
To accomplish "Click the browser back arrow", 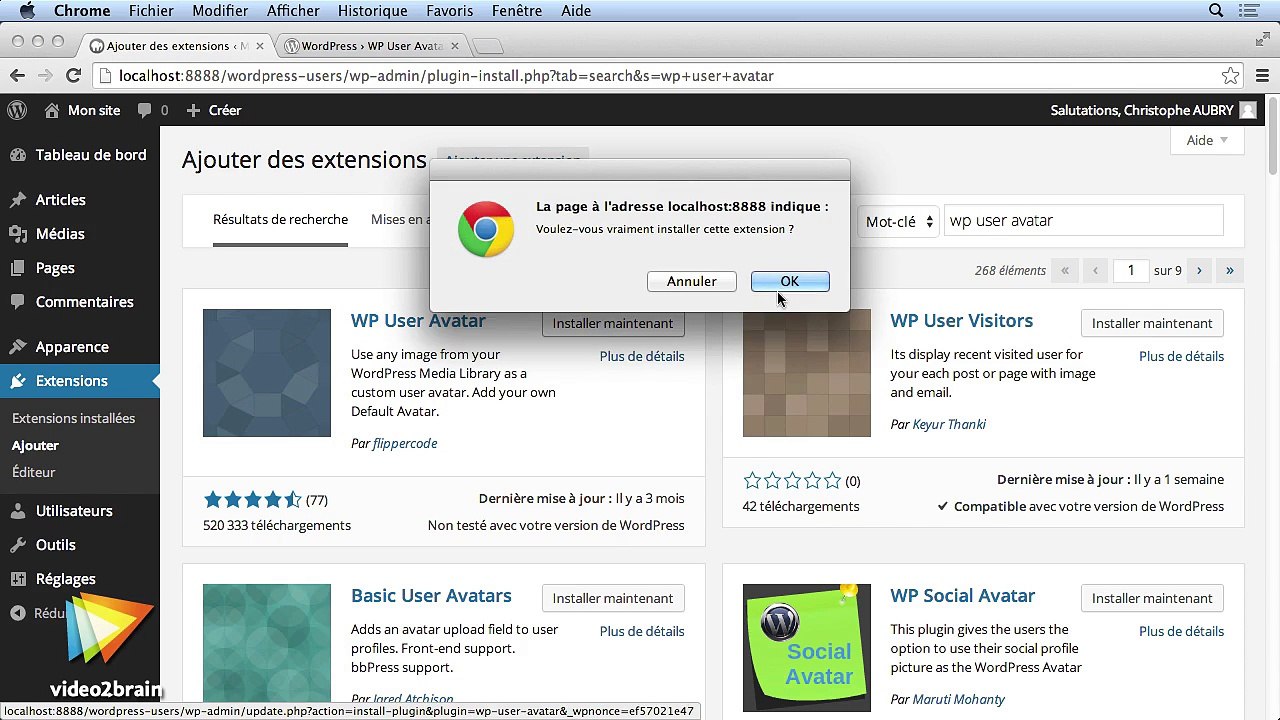I will click(17, 76).
